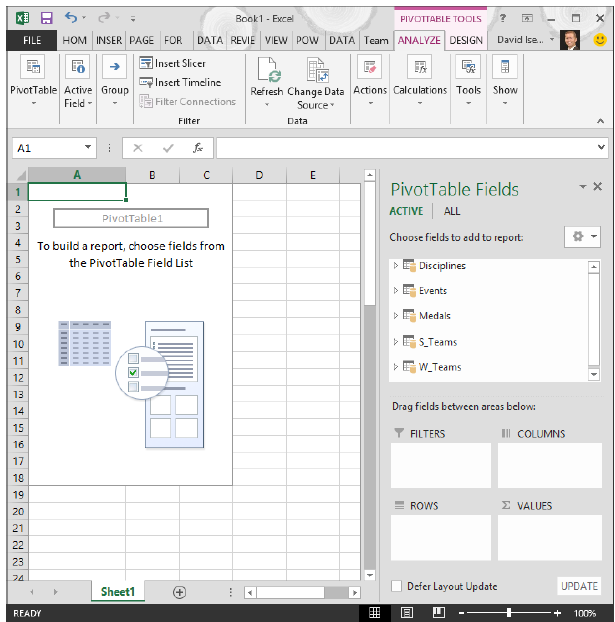Expand the formula bar
This screenshot has height=622, width=615.
click(601, 147)
